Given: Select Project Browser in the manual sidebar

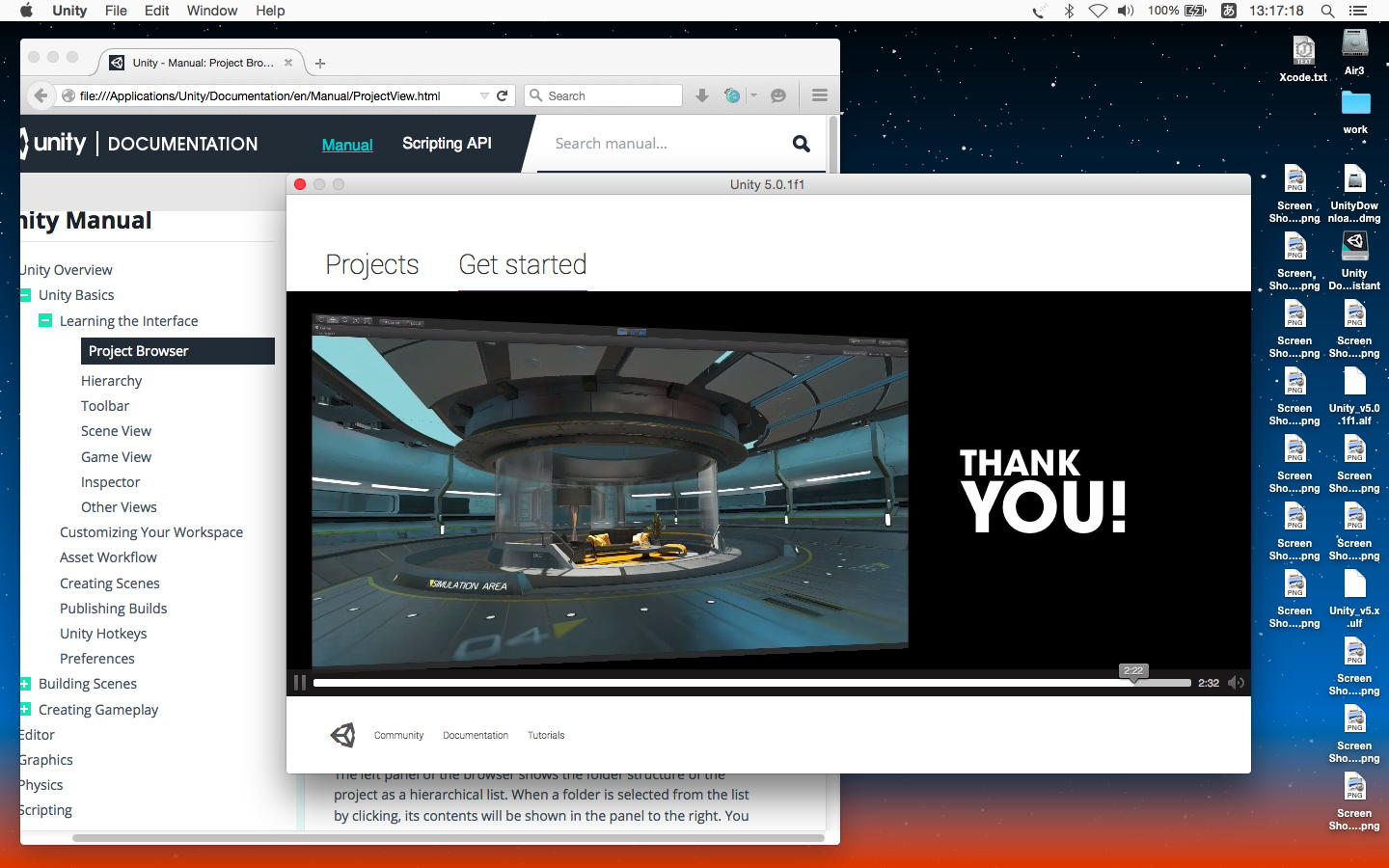Looking at the screenshot, I should click(x=177, y=351).
